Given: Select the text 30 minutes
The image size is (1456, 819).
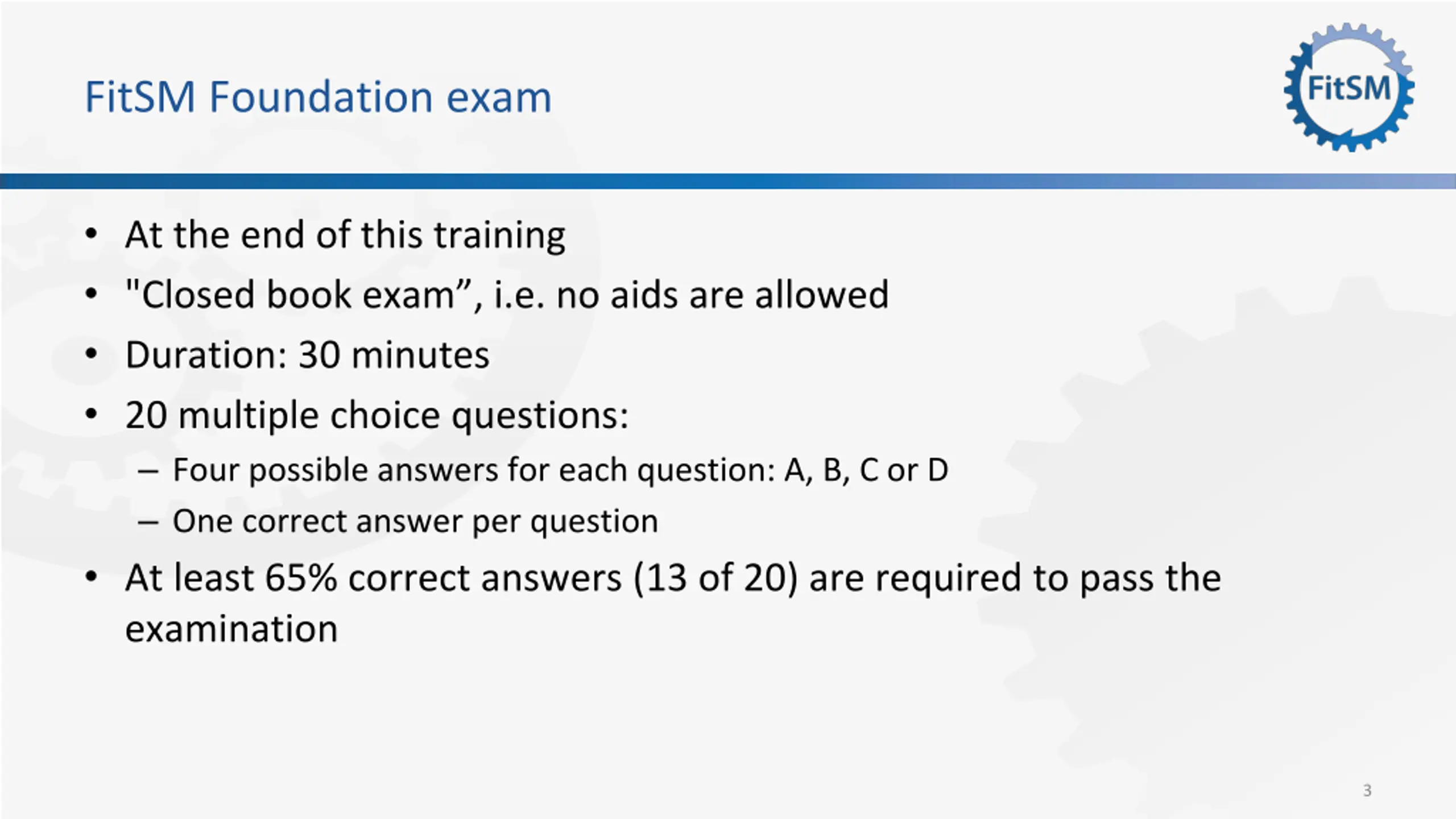Looking at the screenshot, I should (x=394, y=355).
